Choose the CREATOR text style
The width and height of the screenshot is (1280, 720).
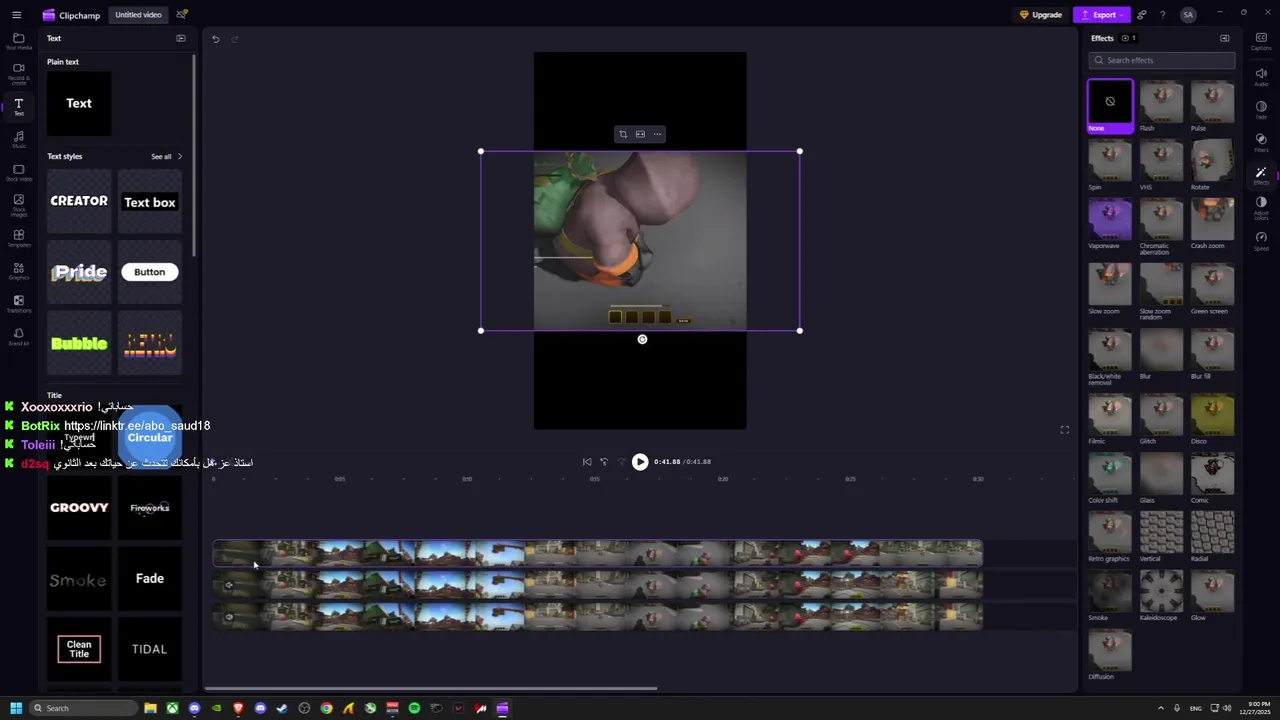(x=79, y=201)
